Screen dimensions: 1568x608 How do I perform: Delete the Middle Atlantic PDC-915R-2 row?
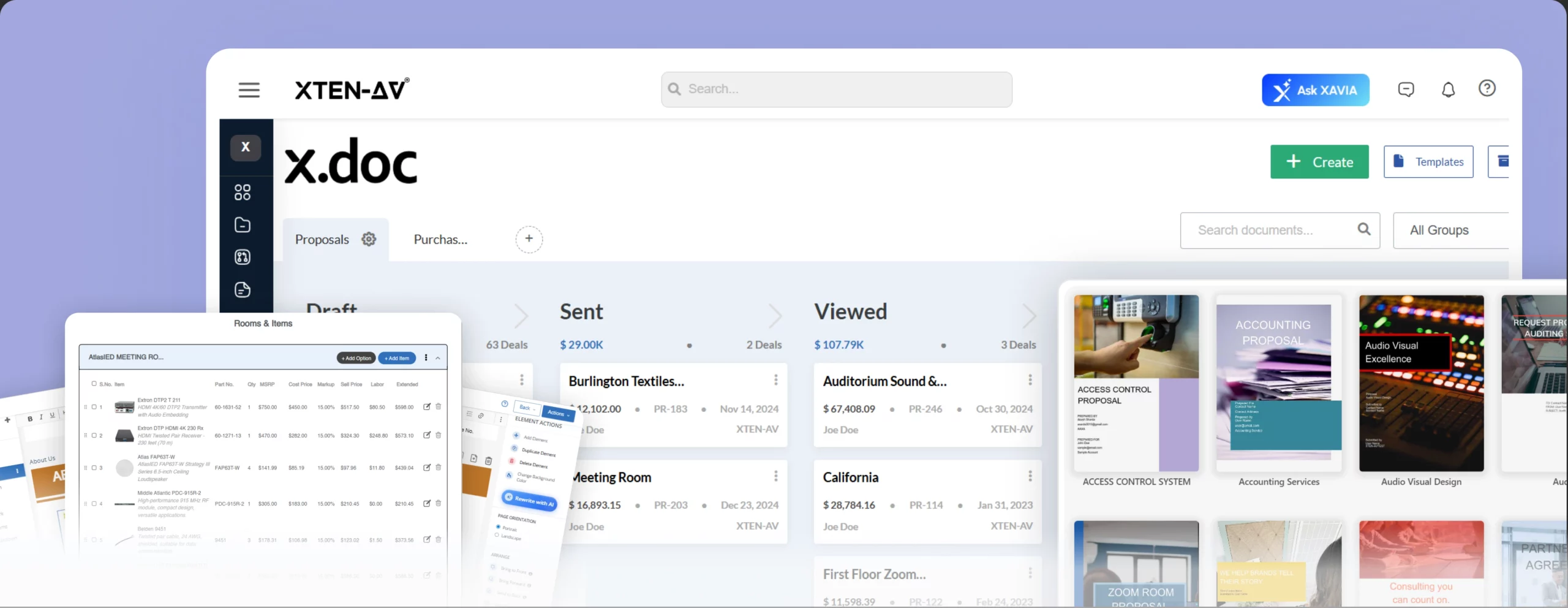[x=439, y=503]
